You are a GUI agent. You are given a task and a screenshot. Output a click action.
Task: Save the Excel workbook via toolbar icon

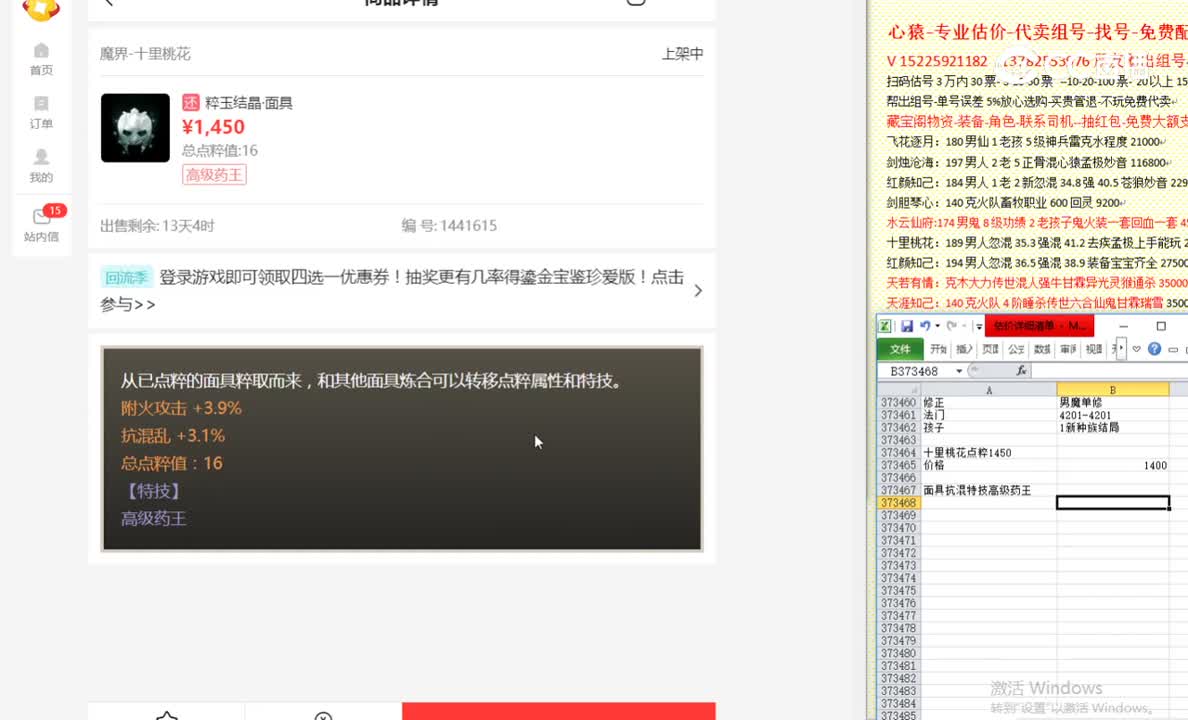pos(906,326)
